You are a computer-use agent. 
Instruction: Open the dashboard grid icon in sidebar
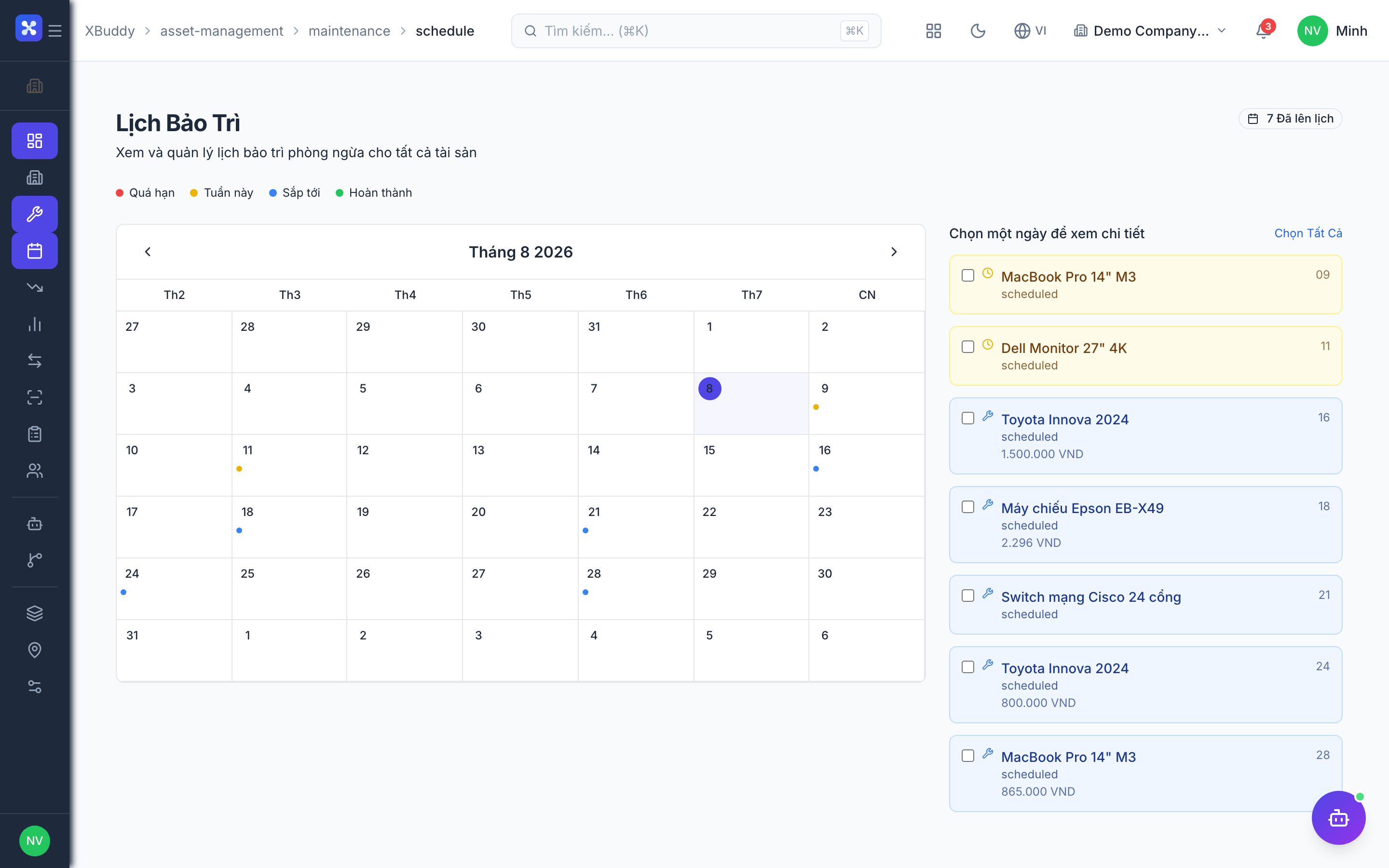pyautogui.click(x=34, y=141)
